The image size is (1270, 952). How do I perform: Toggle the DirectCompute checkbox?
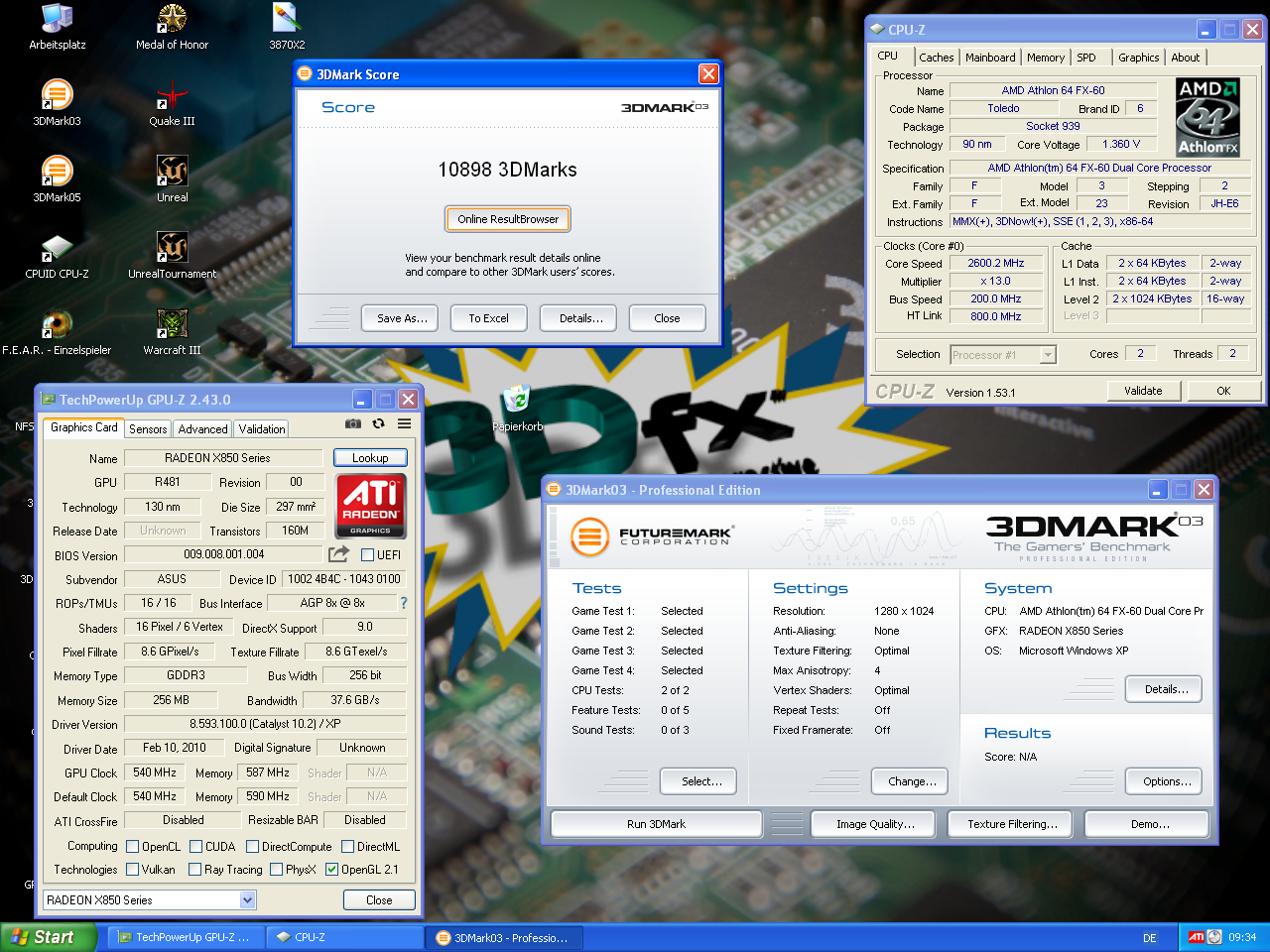[x=252, y=847]
